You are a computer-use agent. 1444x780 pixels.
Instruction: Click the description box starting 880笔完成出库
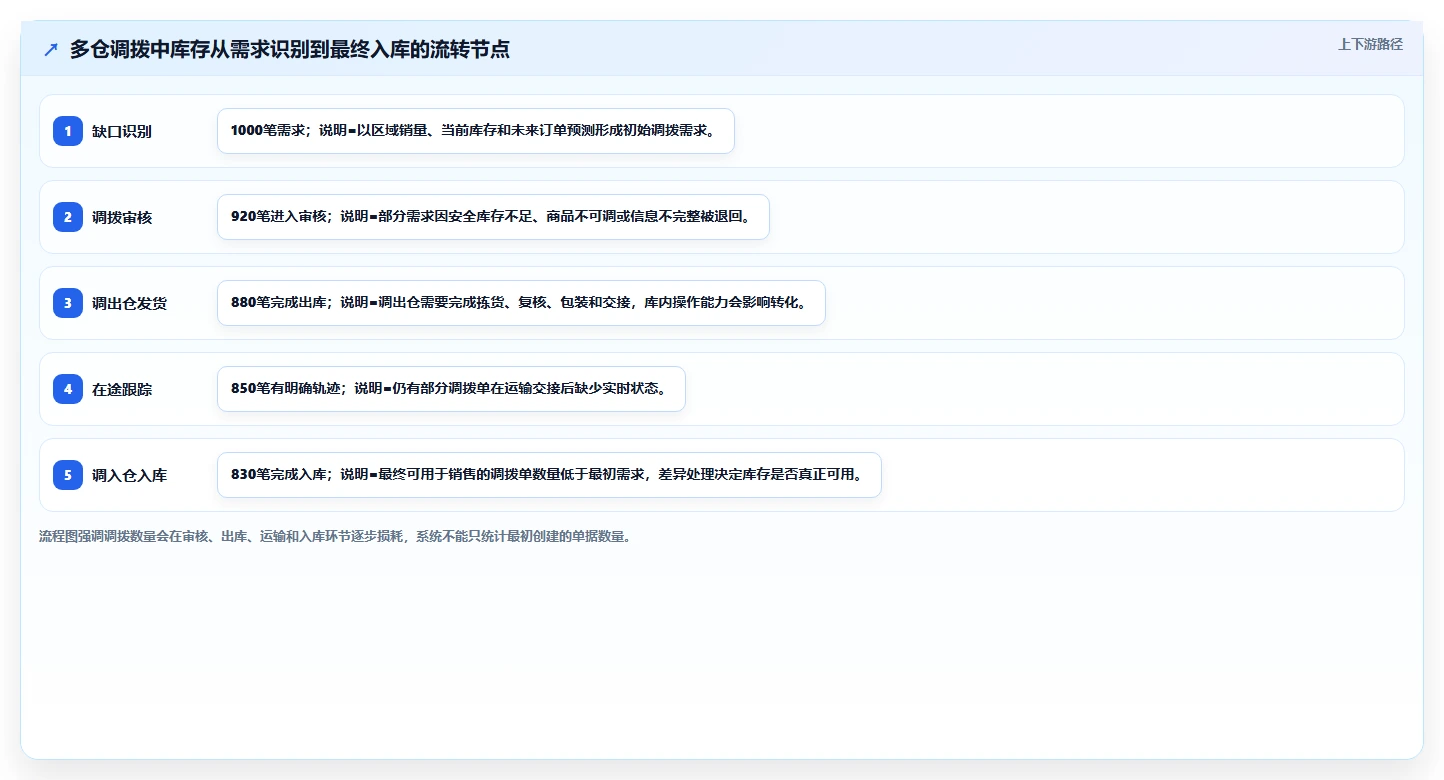tap(521, 303)
